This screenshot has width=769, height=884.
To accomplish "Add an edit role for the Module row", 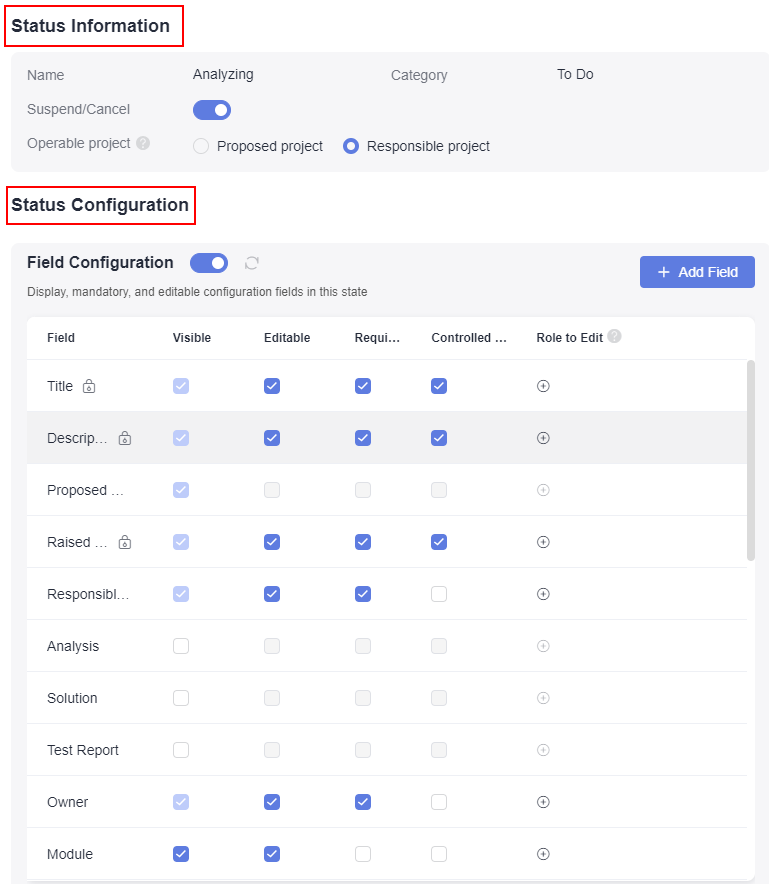I will coord(543,854).
